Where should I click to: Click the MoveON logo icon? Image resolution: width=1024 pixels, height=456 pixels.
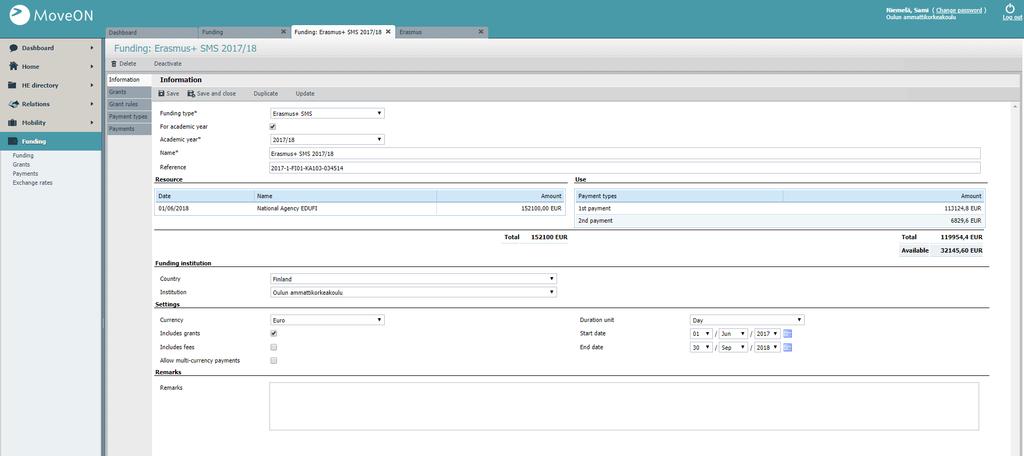[x=20, y=15]
